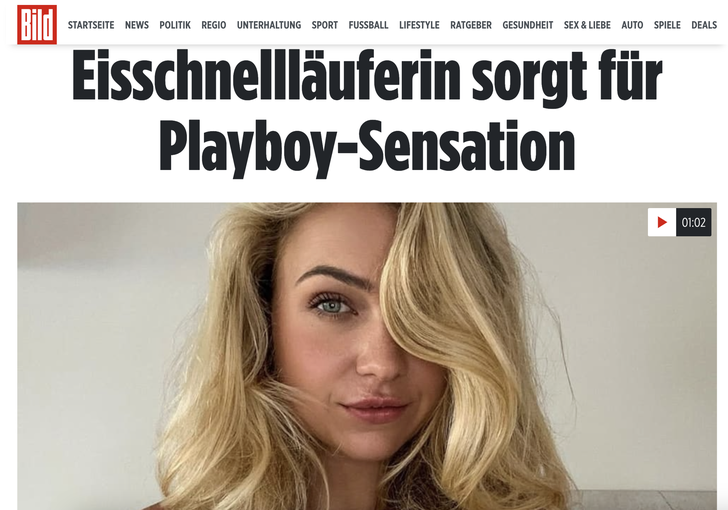Open the SEX & LIEBE section
The height and width of the screenshot is (510, 728).
[587, 25]
